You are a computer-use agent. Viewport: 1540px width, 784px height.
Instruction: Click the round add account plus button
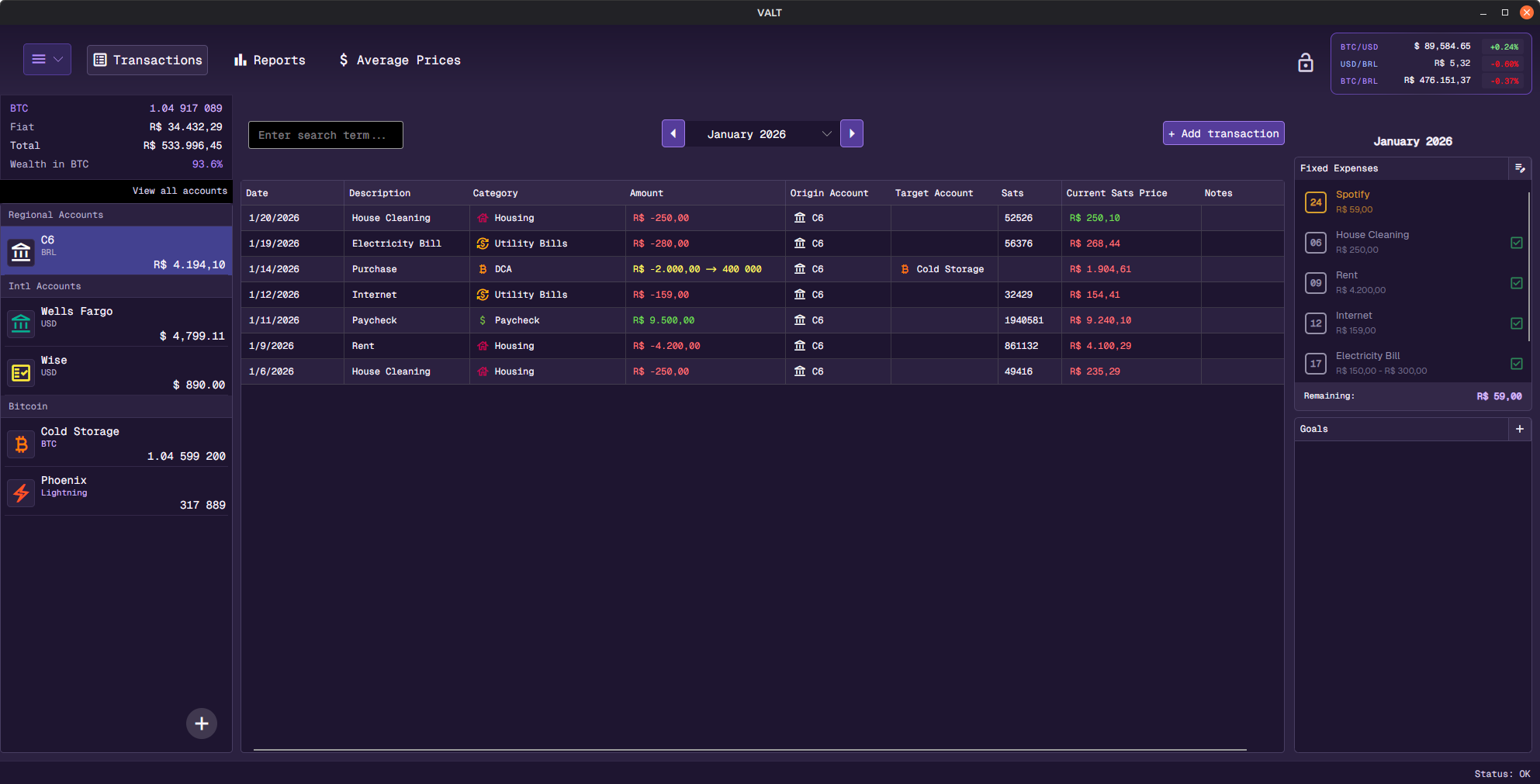coord(202,724)
